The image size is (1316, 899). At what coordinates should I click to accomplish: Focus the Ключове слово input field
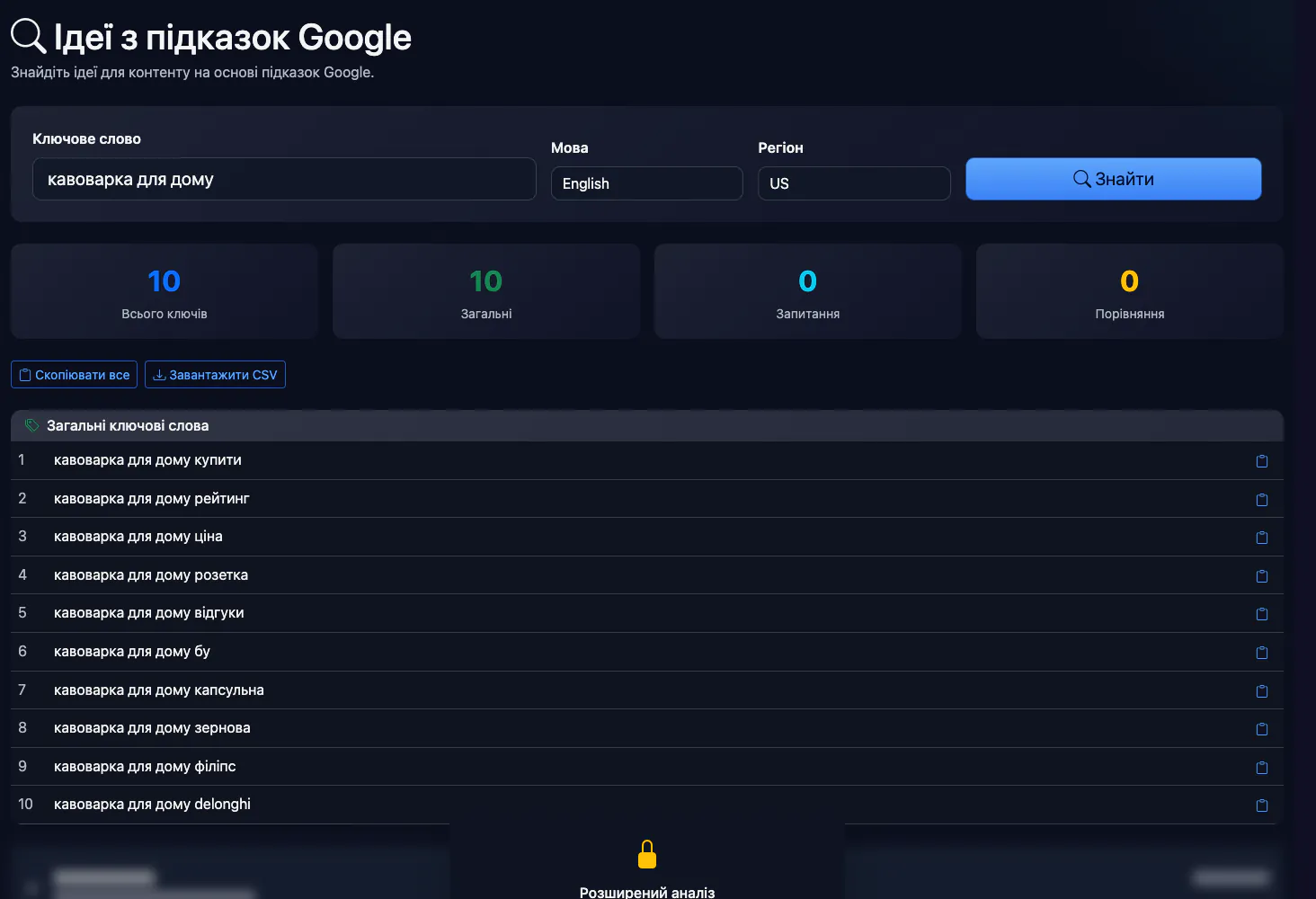pyautogui.click(x=284, y=179)
